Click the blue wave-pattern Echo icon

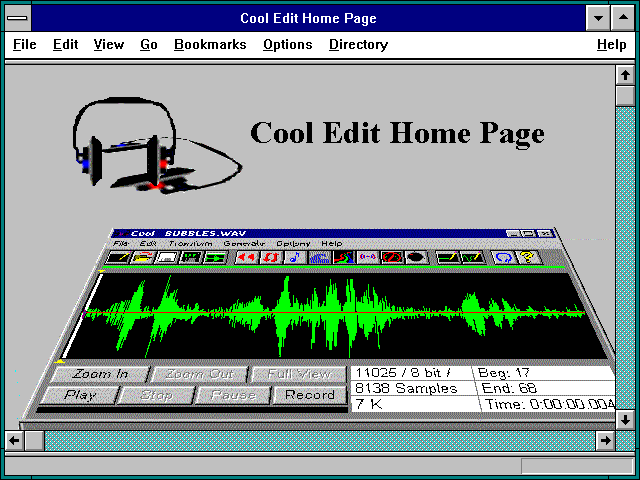(319, 257)
